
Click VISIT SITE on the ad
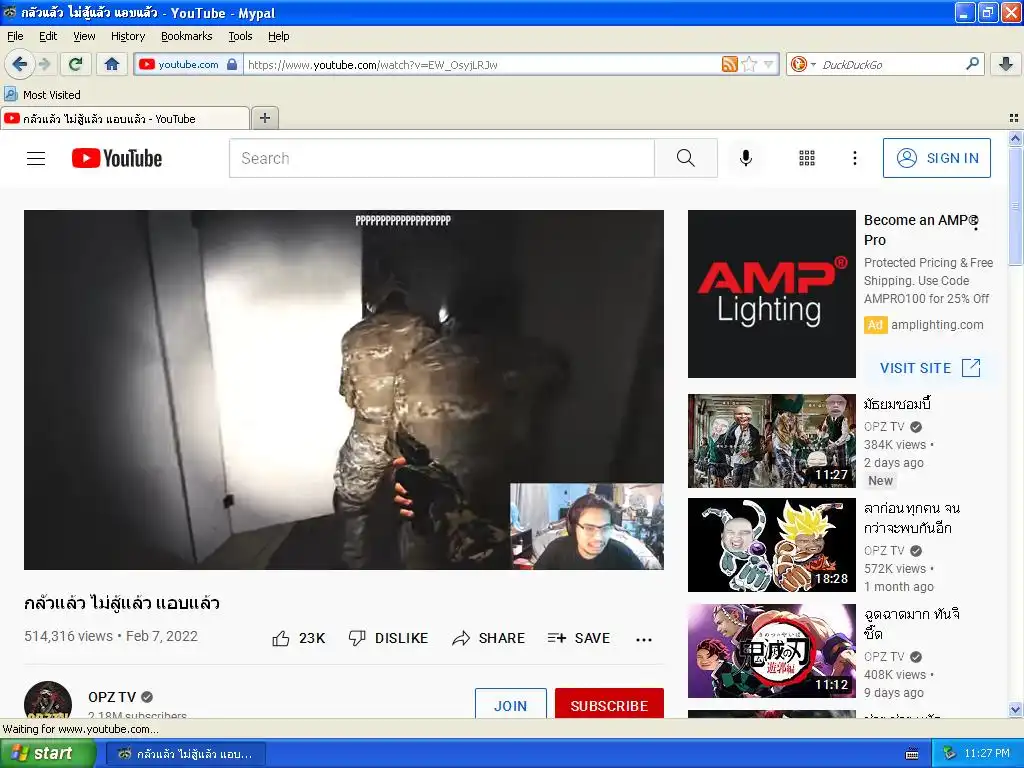point(929,368)
